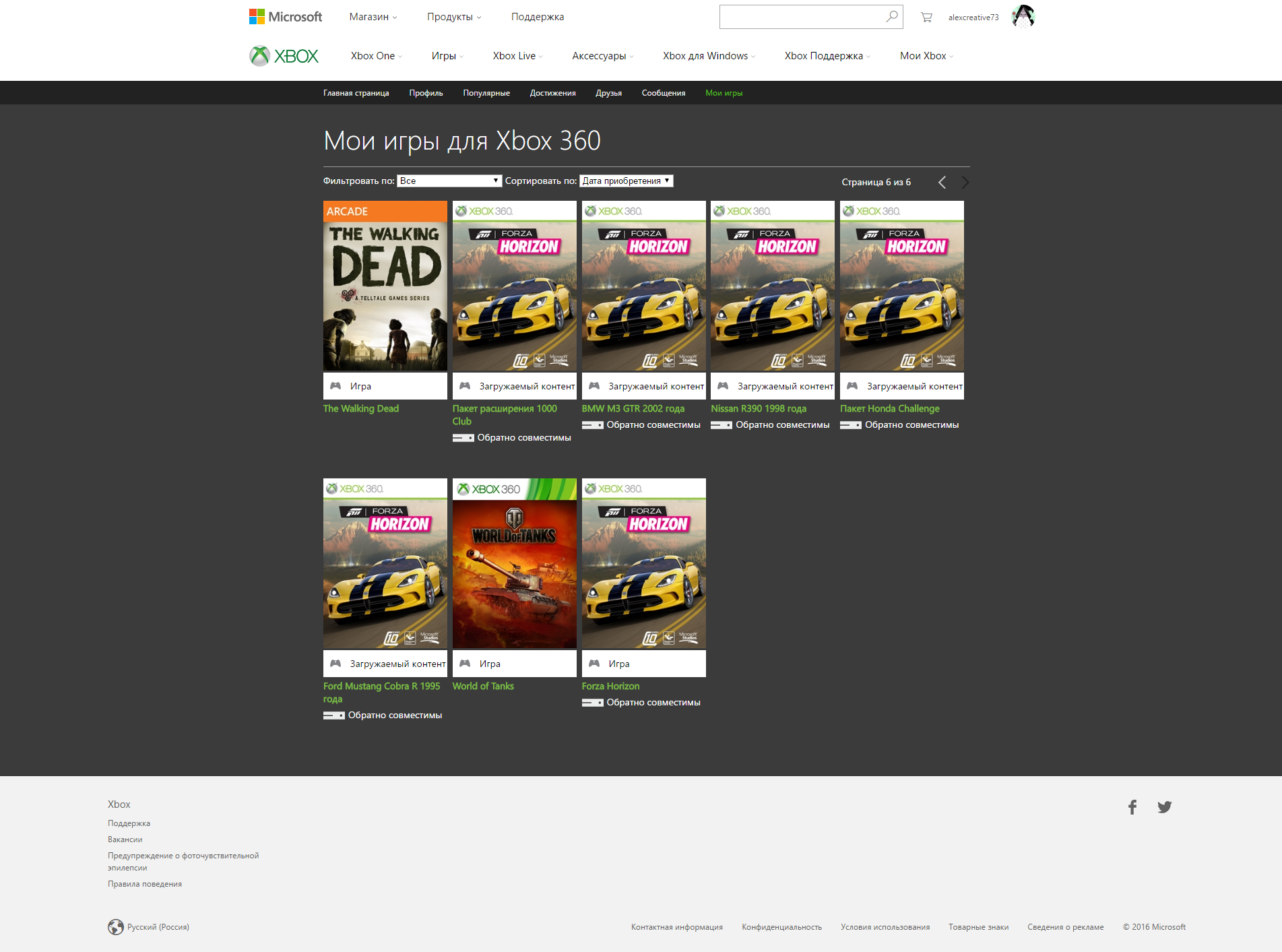1282x952 pixels.
Task: Open Русский (Россия) language link
Action: coord(158,927)
